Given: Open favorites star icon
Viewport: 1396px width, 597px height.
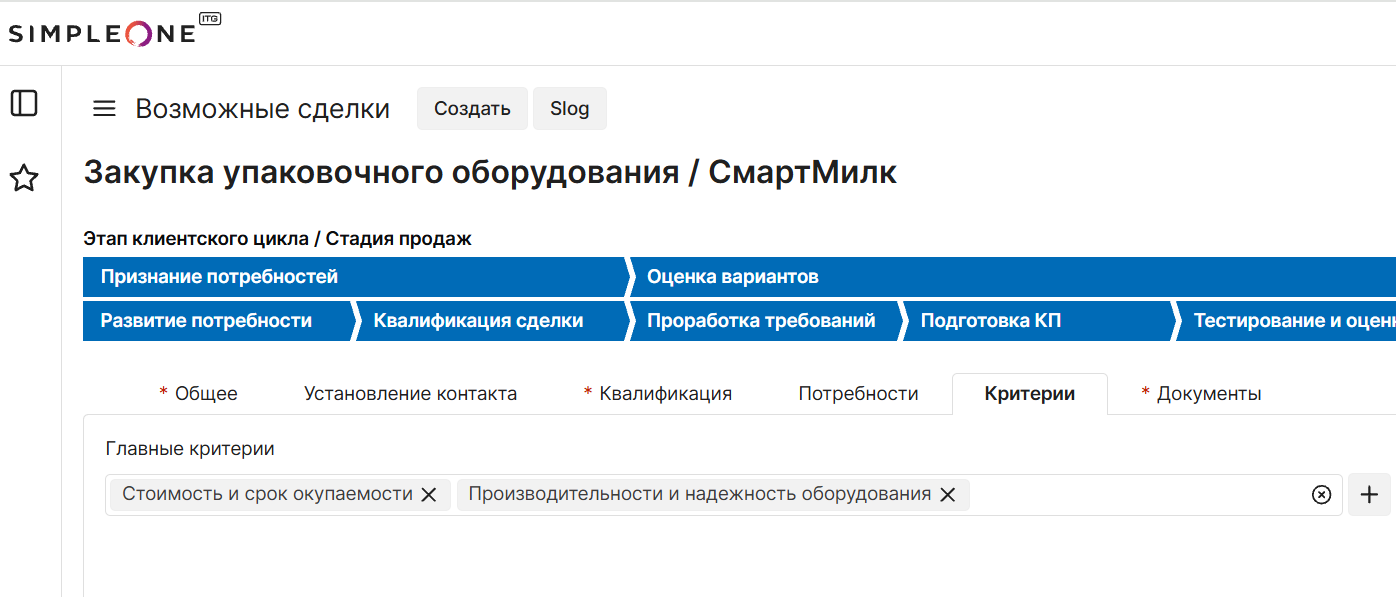Looking at the screenshot, I should (24, 179).
